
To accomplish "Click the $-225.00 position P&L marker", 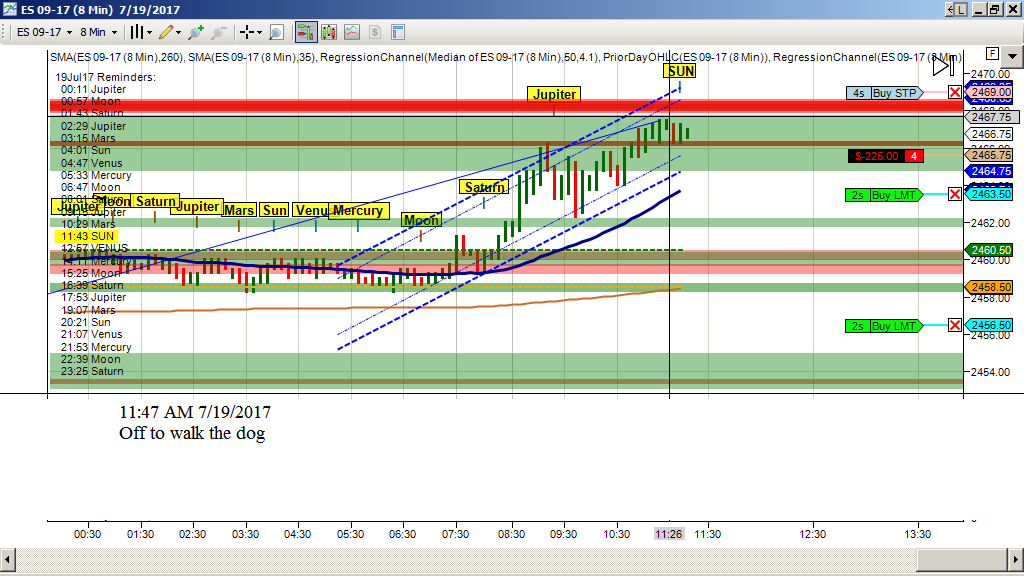I will (x=876, y=156).
